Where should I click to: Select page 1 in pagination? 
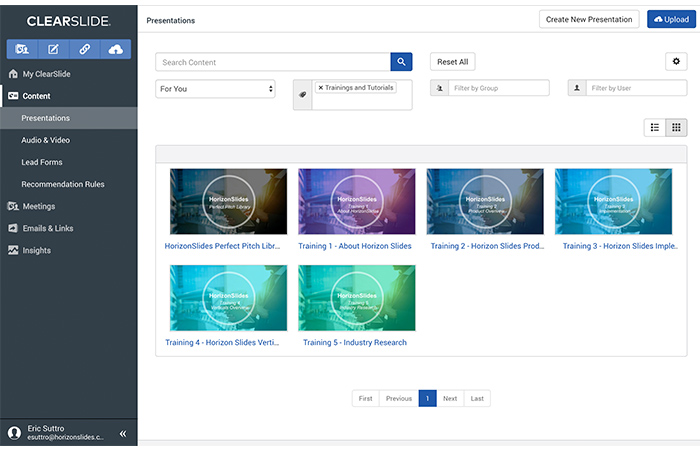pos(428,399)
